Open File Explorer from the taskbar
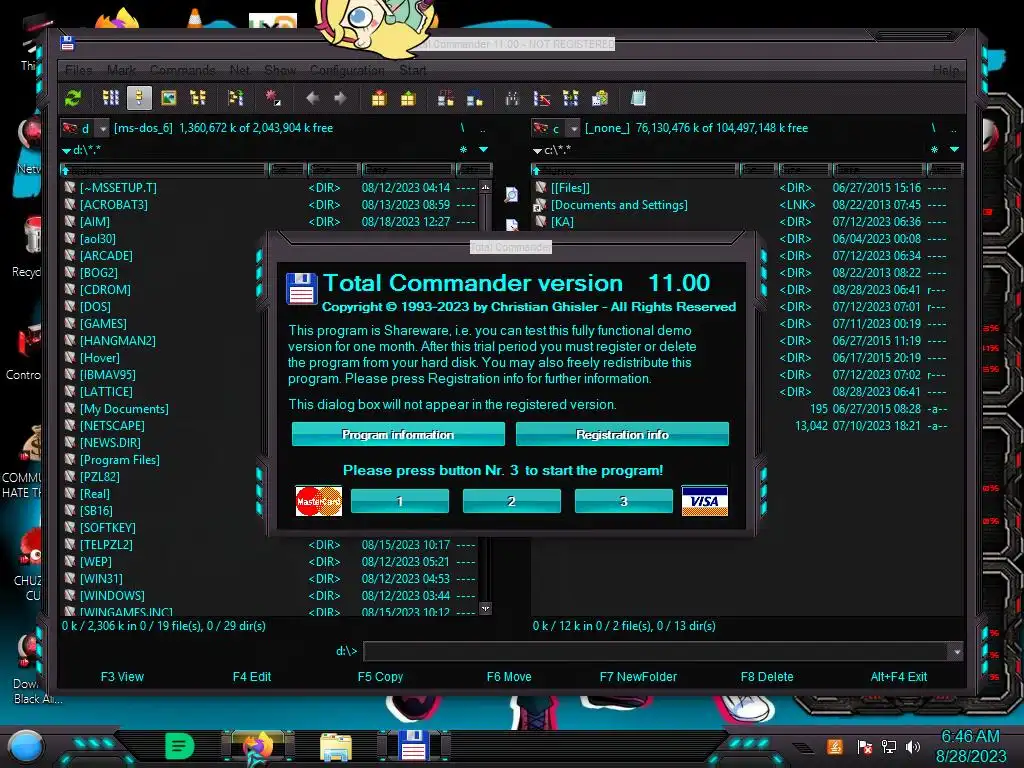Viewport: 1024px width, 768px height. pos(336,746)
